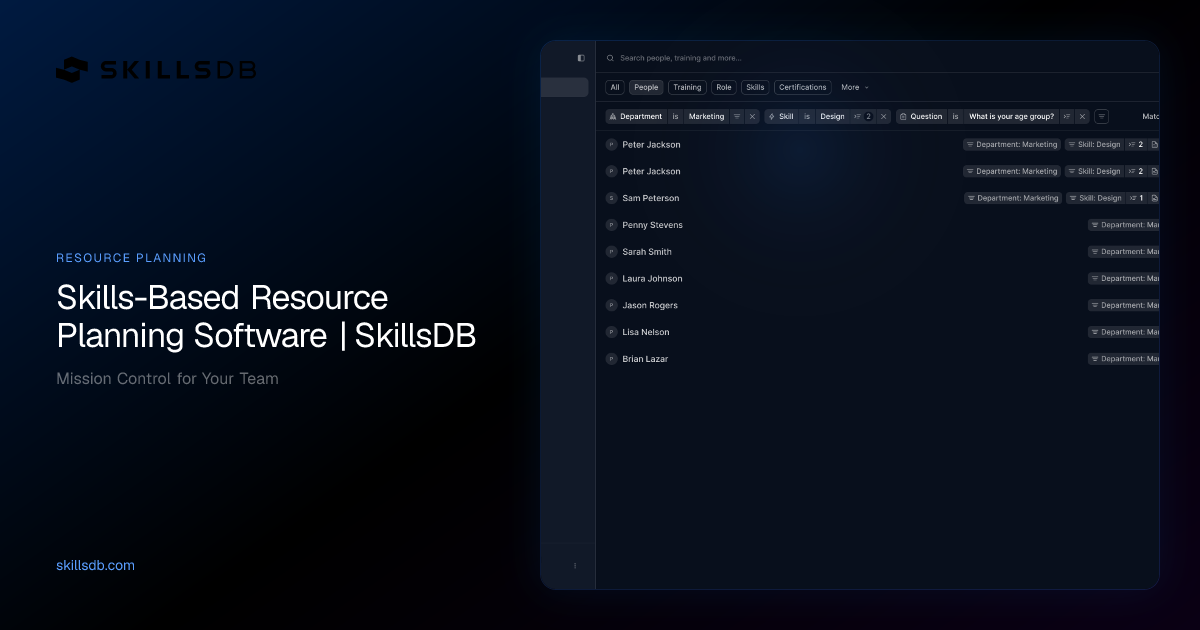The width and height of the screenshot is (1200, 630).
Task: Toggle the sidebar collapse icon
Action: coord(581,58)
